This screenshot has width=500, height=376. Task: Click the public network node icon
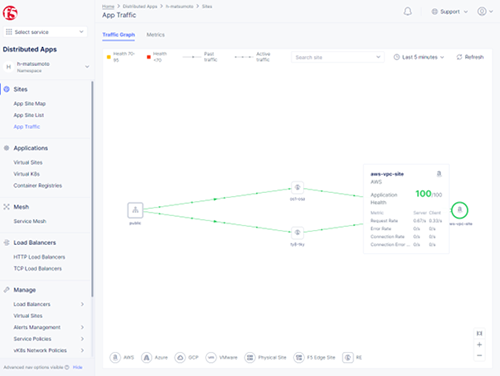point(135,210)
